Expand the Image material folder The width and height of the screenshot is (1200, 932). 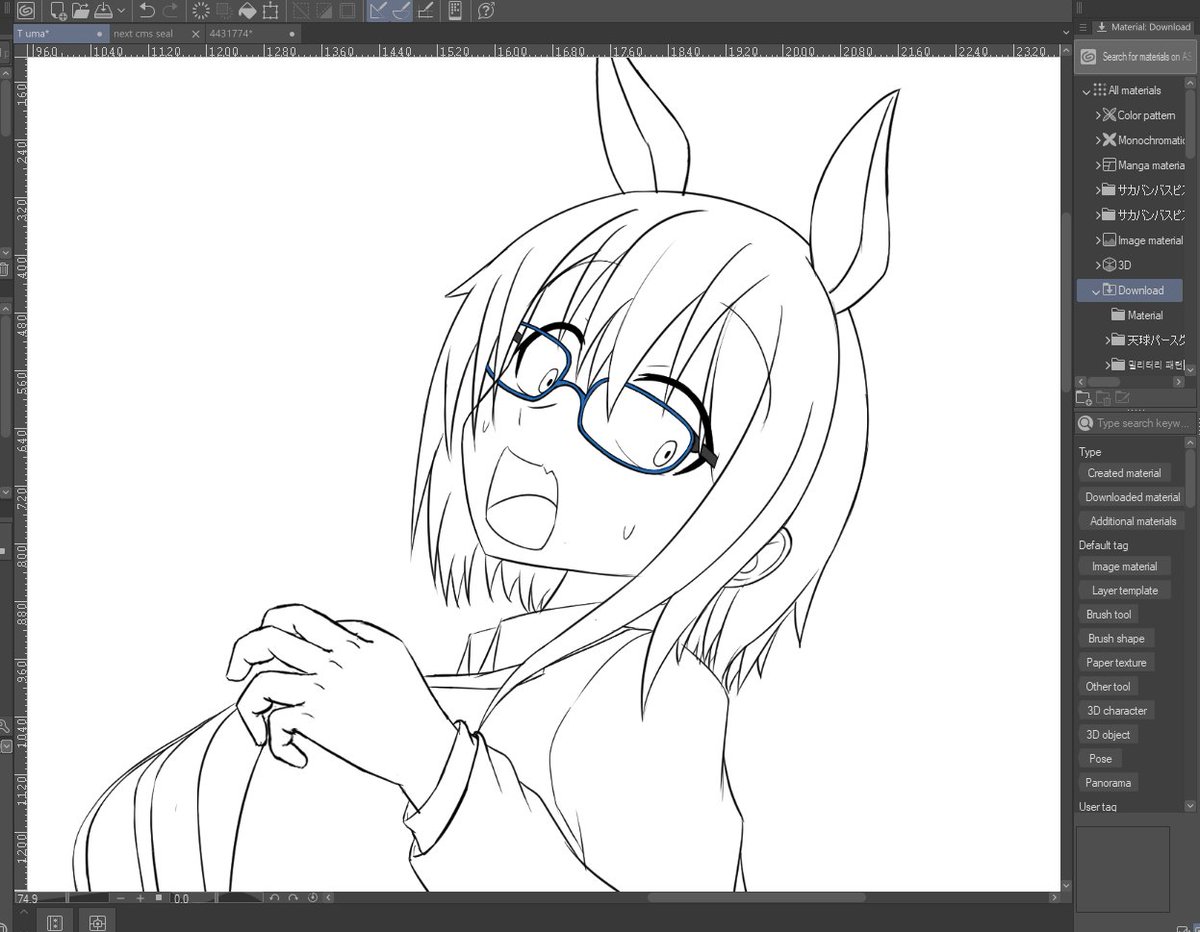[x=1098, y=241]
